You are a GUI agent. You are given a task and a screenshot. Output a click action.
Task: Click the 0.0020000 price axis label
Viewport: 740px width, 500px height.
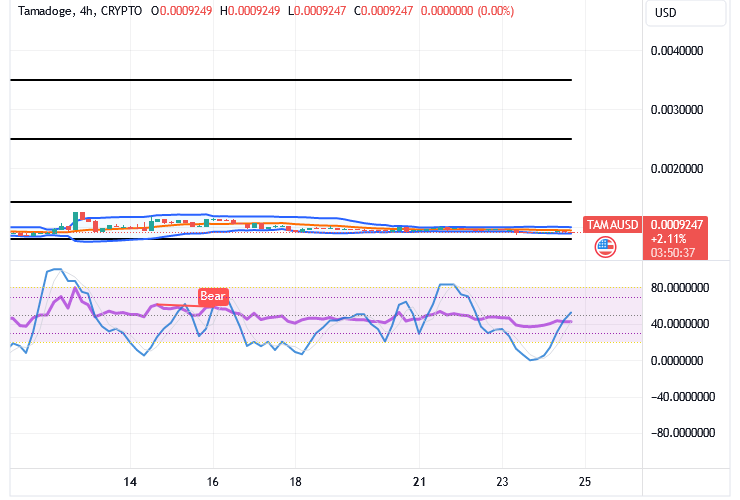(x=677, y=169)
